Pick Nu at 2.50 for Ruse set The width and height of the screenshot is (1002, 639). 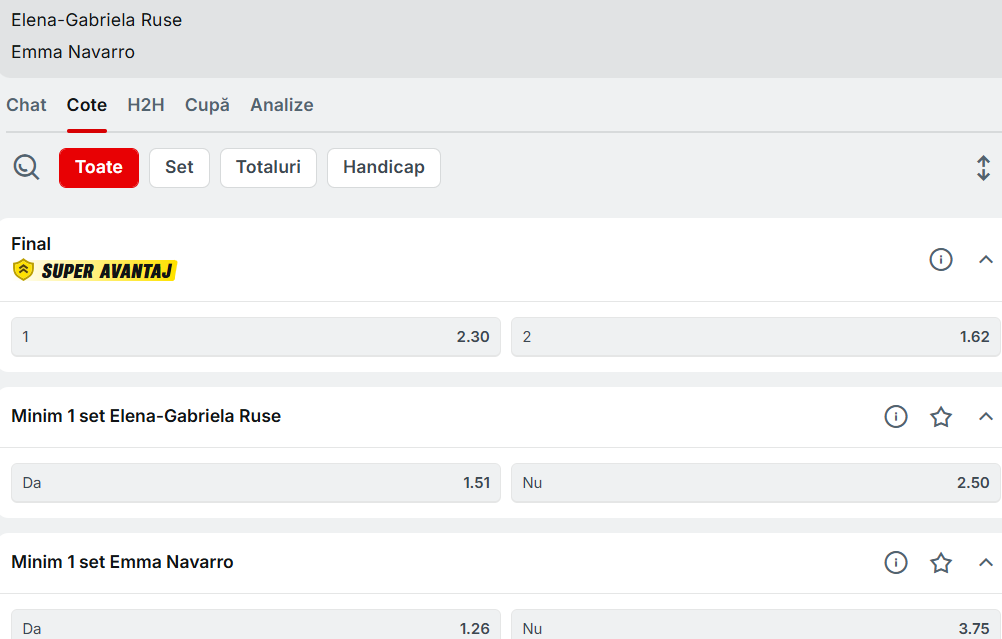[755, 483]
